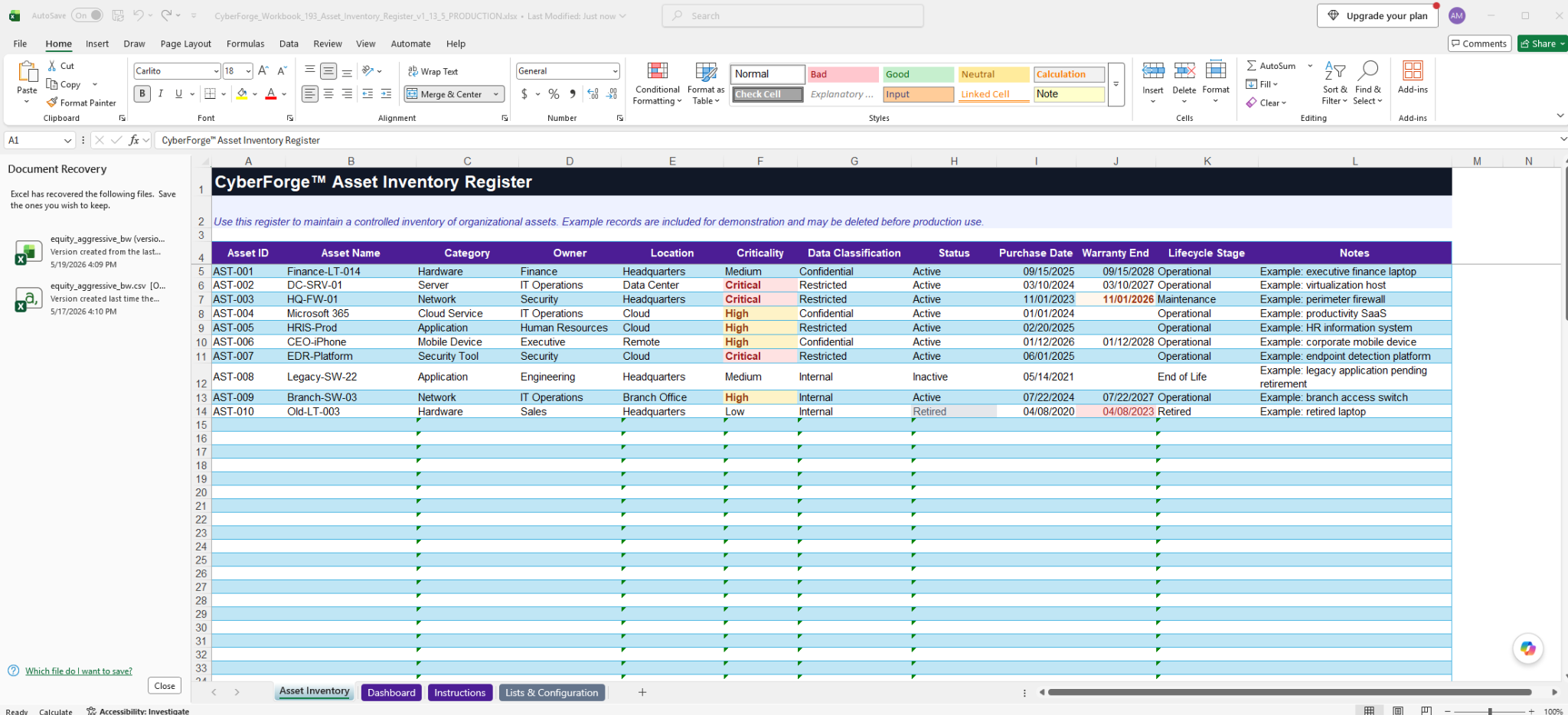Switch to the Data ribbon tab
Image resolution: width=1568 pixels, height=715 pixels.
point(289,44)
